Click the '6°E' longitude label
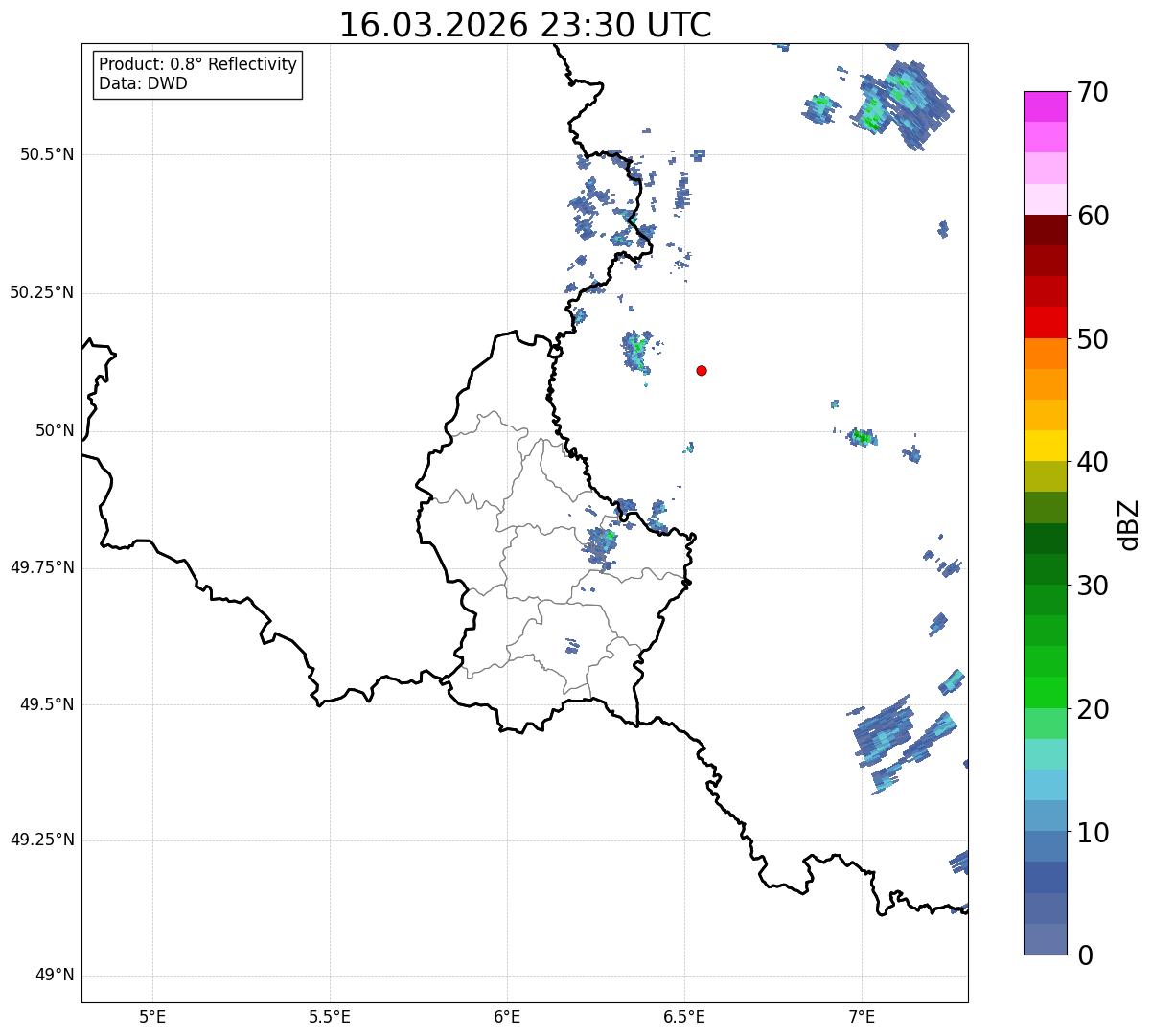Viewport: 1152px width, 1036px height. click(x=507, y=1016)
